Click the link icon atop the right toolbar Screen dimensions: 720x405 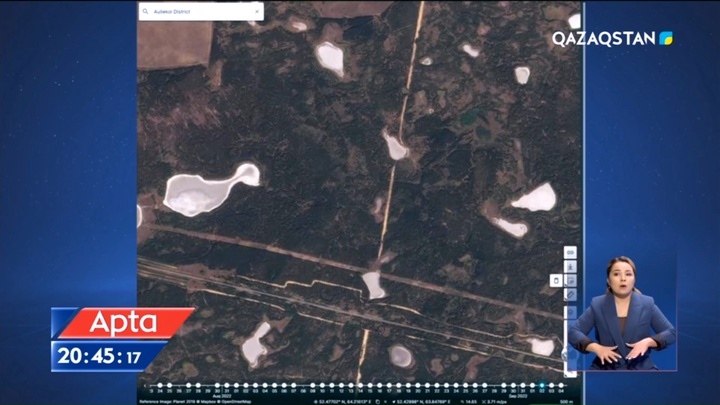[x=570, y=253]
